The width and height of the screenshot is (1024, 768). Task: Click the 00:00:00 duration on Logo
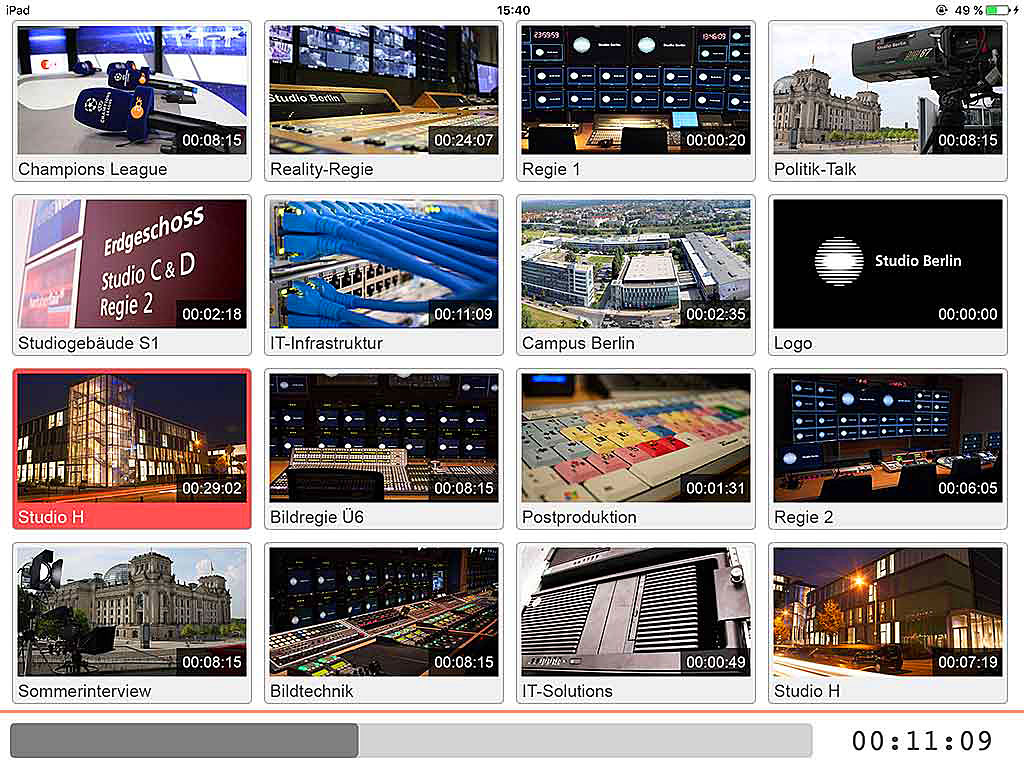point(968,314)
